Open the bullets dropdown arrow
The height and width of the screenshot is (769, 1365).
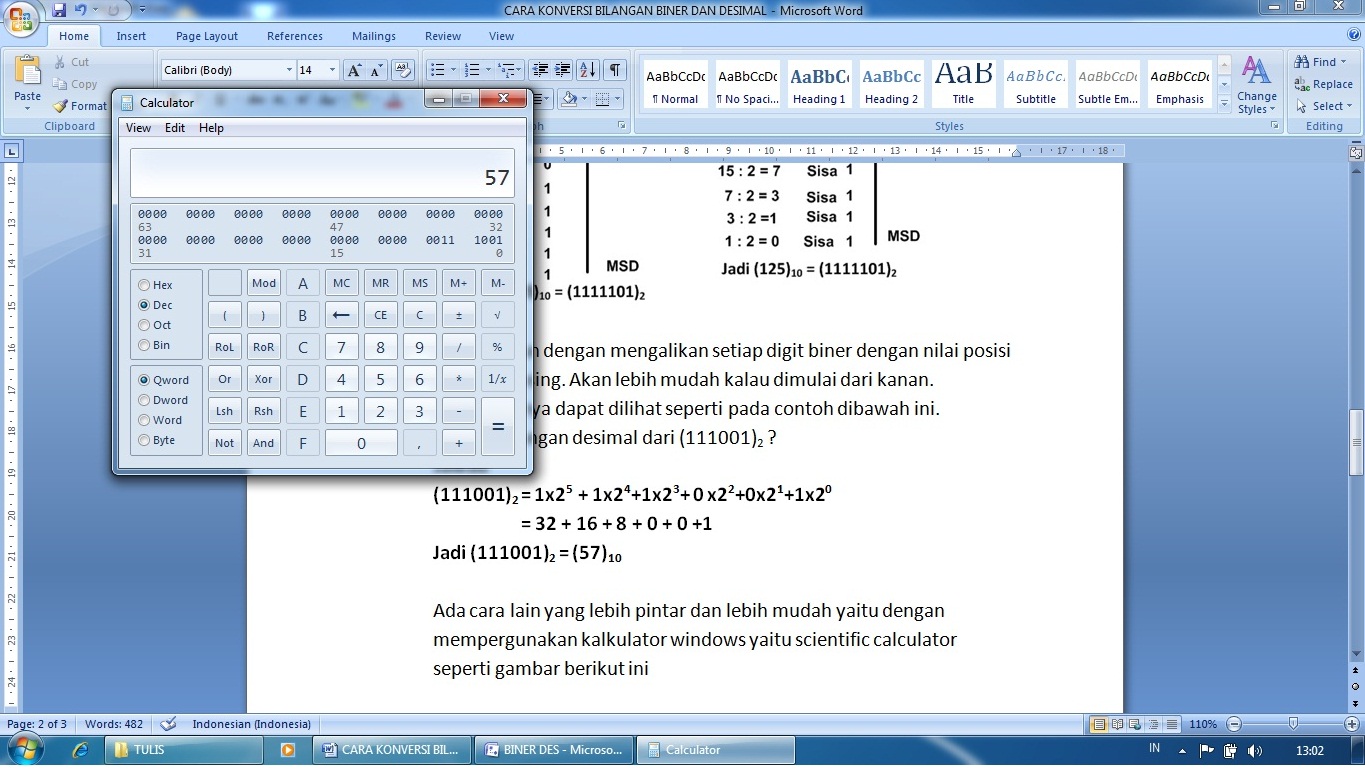coord(453,70)
